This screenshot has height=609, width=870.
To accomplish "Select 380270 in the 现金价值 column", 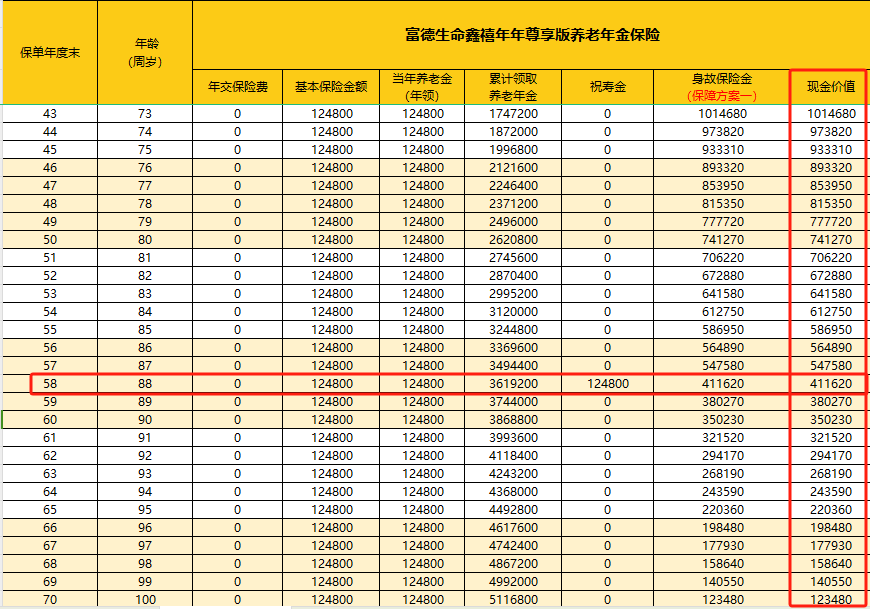I will (830, 402).
